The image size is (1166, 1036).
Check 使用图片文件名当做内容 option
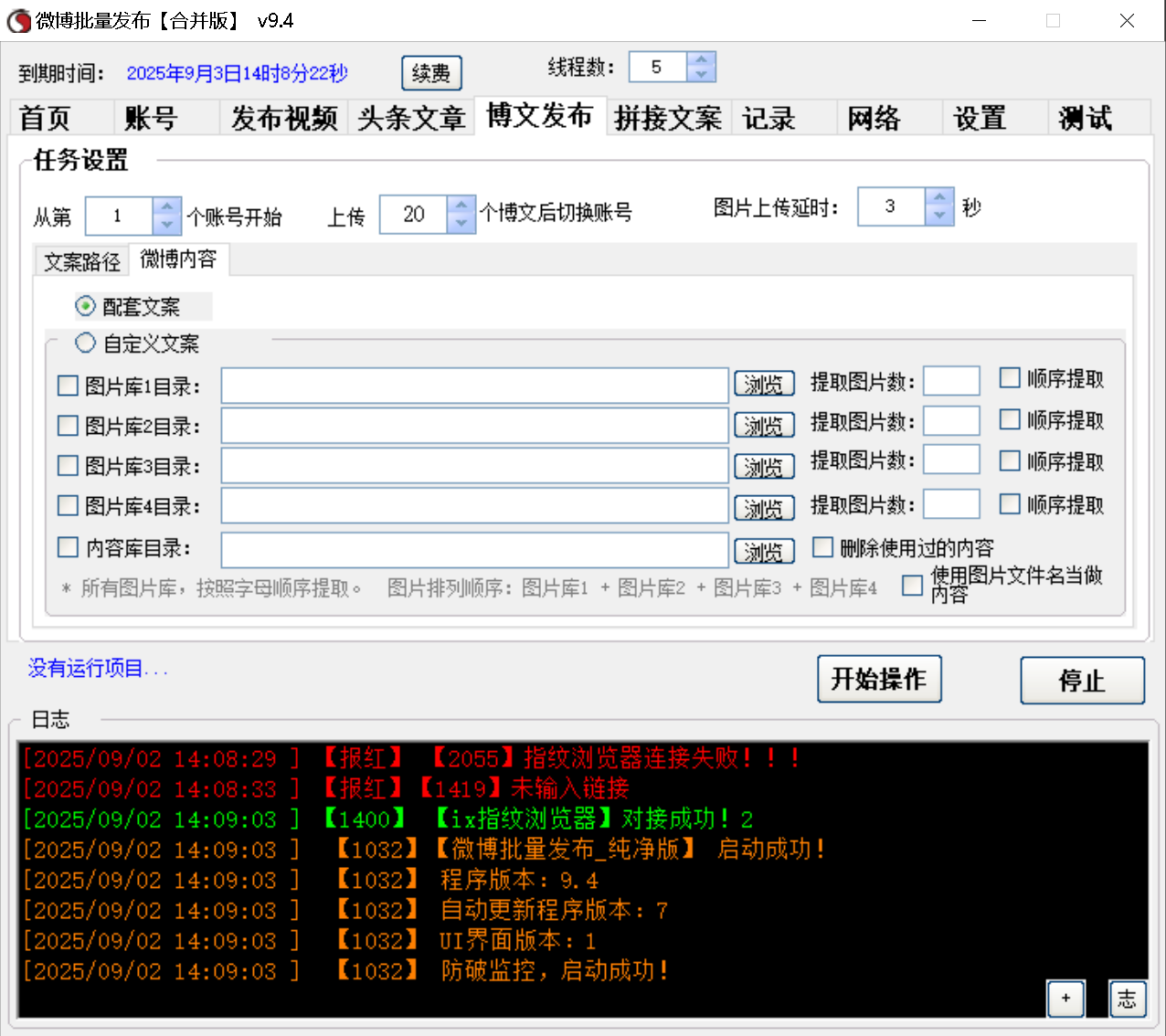(912, 586)
